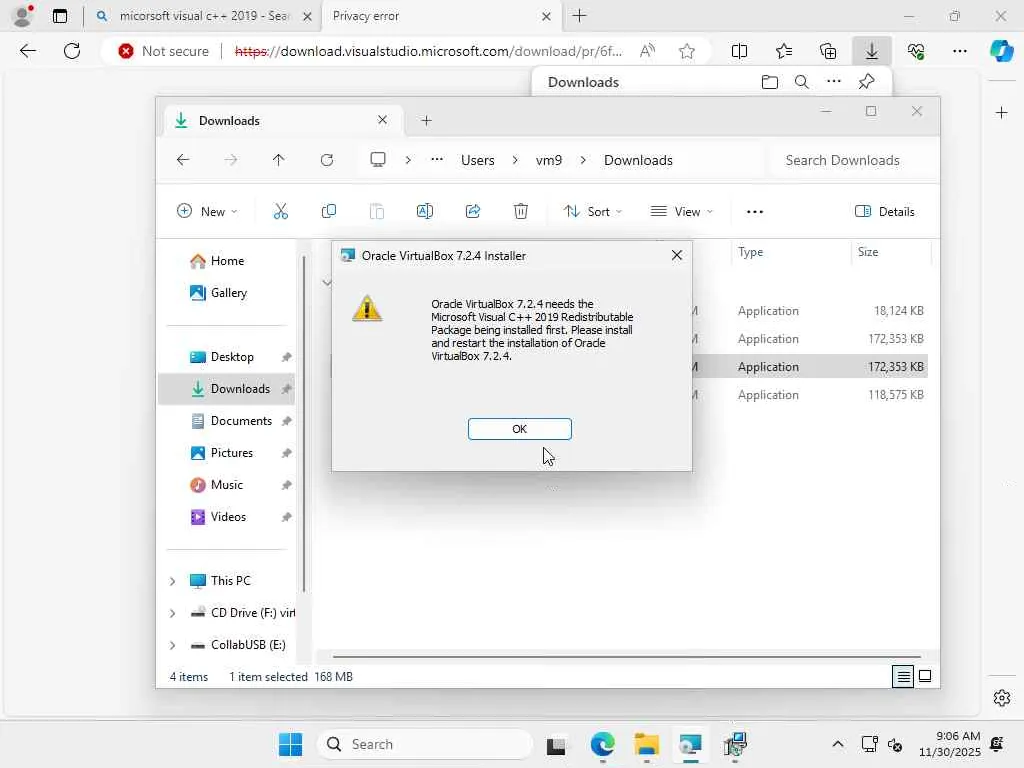The width and height of the screenshot is (1024, 768).
Task: Open the Copilot icon in Edge
Action: point(1001,51)
